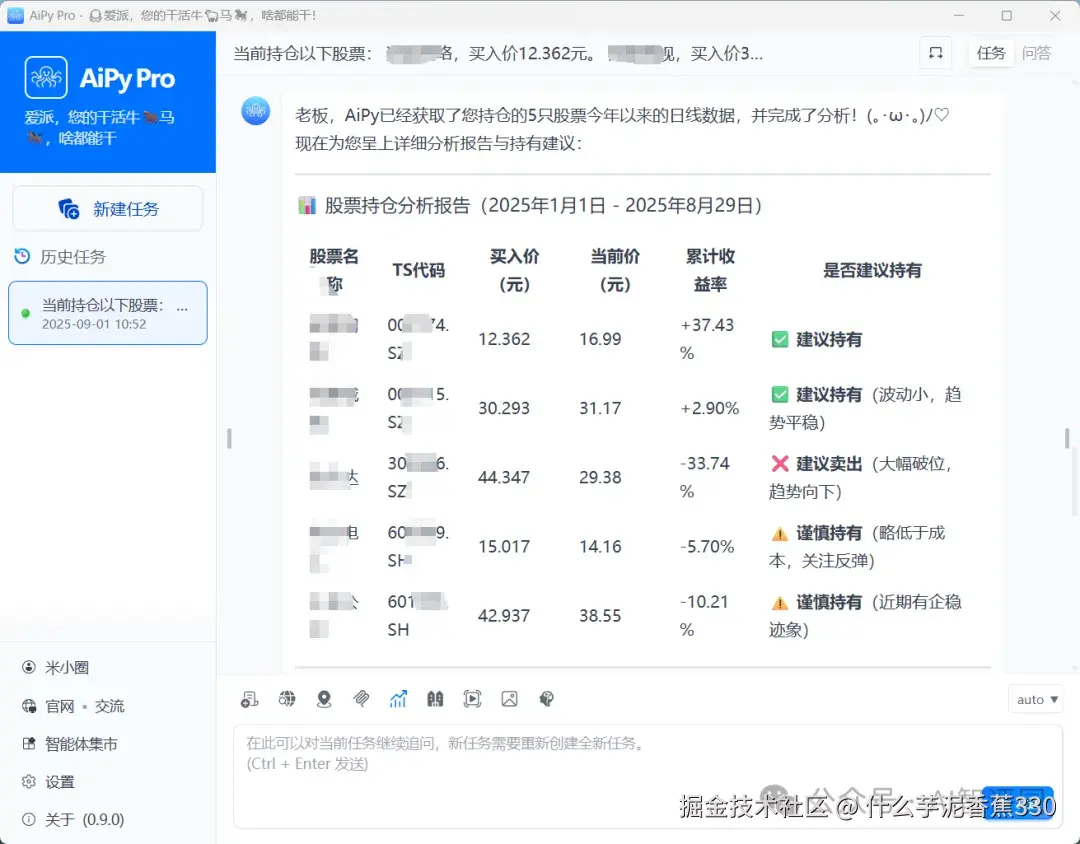Click the AiPy Pro octopus logo
This screenshot has width=1080, height=844.
pos(46,78)
